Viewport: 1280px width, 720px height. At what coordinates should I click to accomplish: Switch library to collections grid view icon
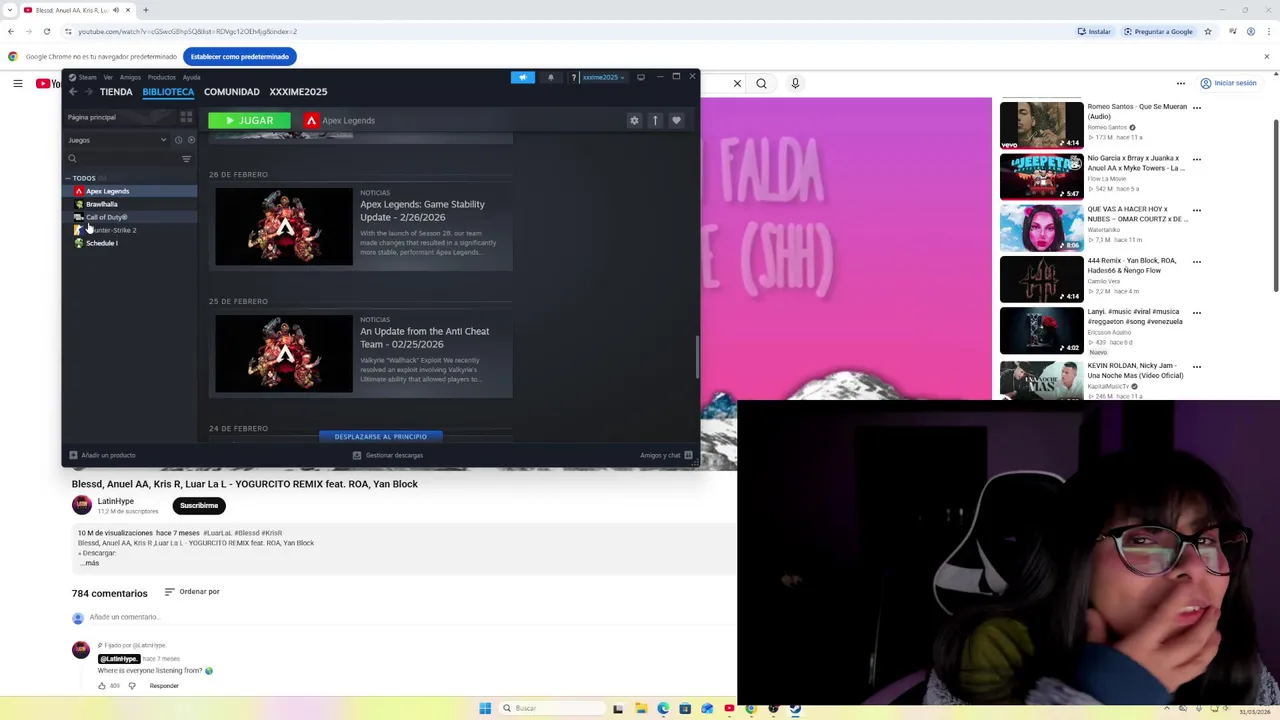[186, 117]
